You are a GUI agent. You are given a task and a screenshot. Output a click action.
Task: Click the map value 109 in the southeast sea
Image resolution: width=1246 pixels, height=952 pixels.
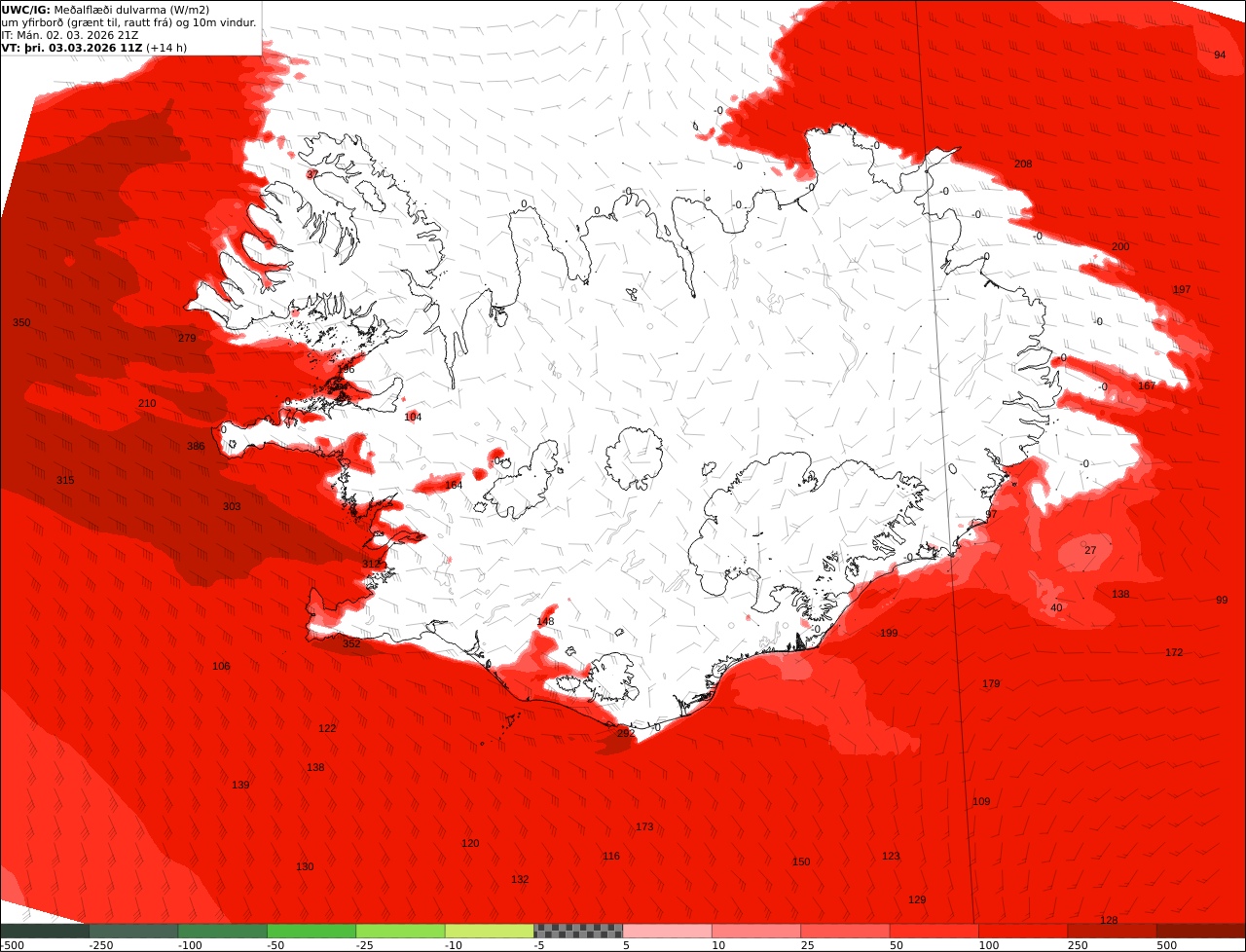click(x=981, y=801)
